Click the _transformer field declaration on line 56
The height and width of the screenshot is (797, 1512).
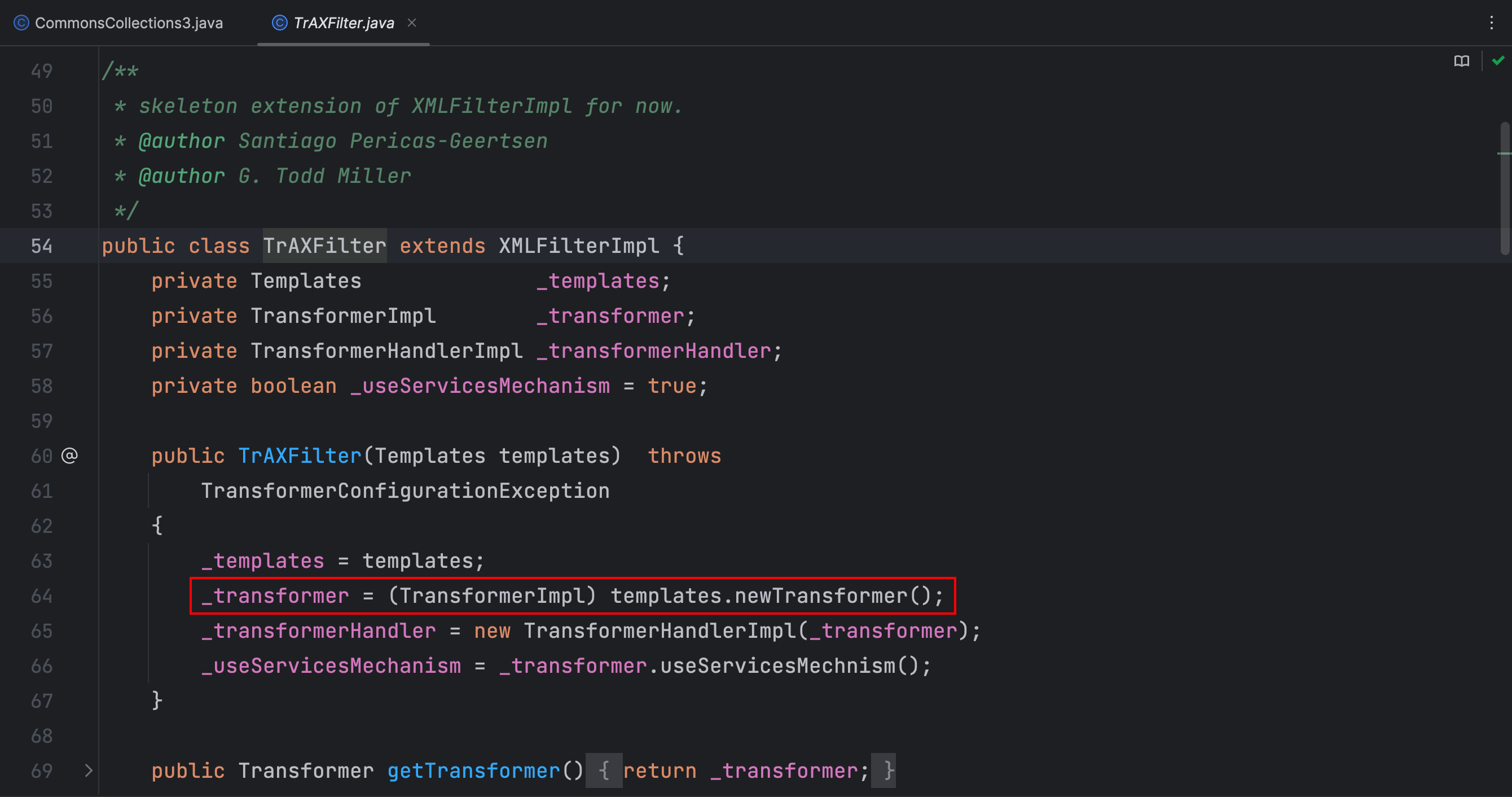610,316
